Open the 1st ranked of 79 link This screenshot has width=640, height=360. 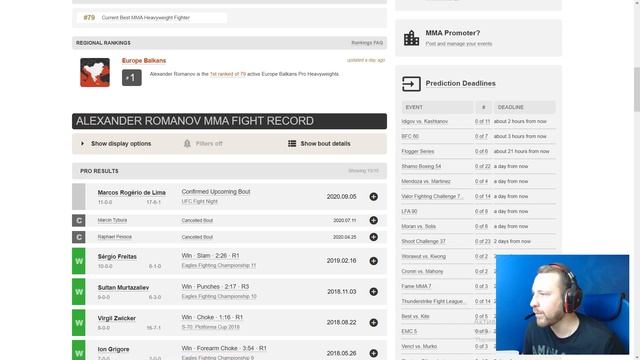click(228, 74)
